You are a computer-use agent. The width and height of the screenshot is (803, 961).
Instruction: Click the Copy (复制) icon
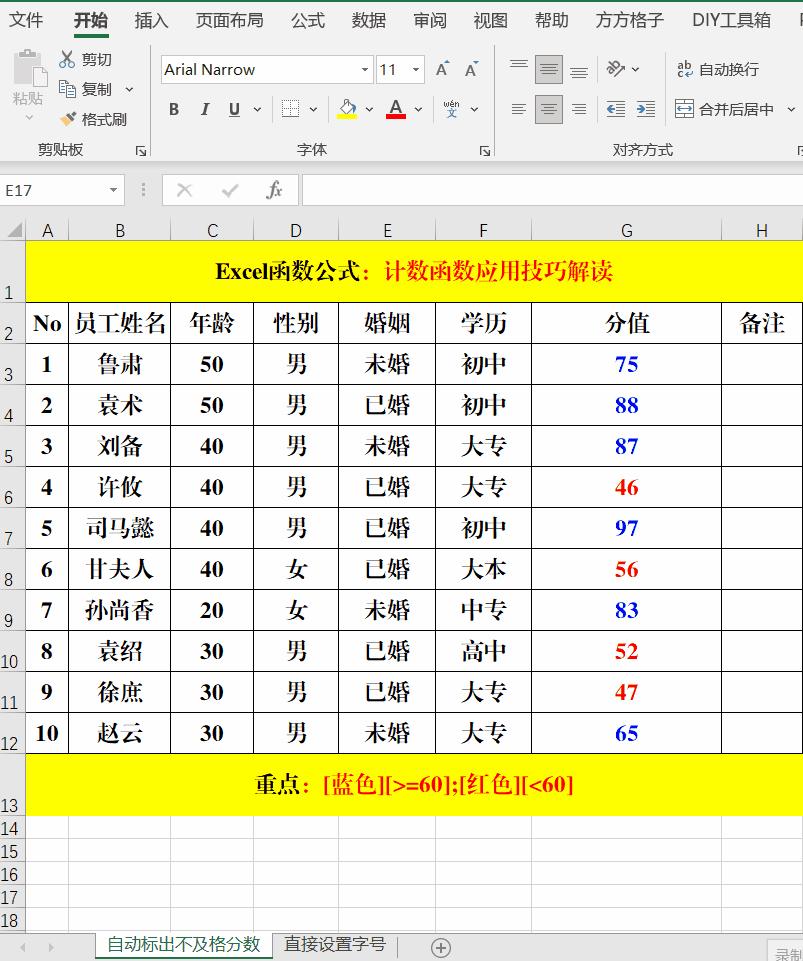[68, 88]
